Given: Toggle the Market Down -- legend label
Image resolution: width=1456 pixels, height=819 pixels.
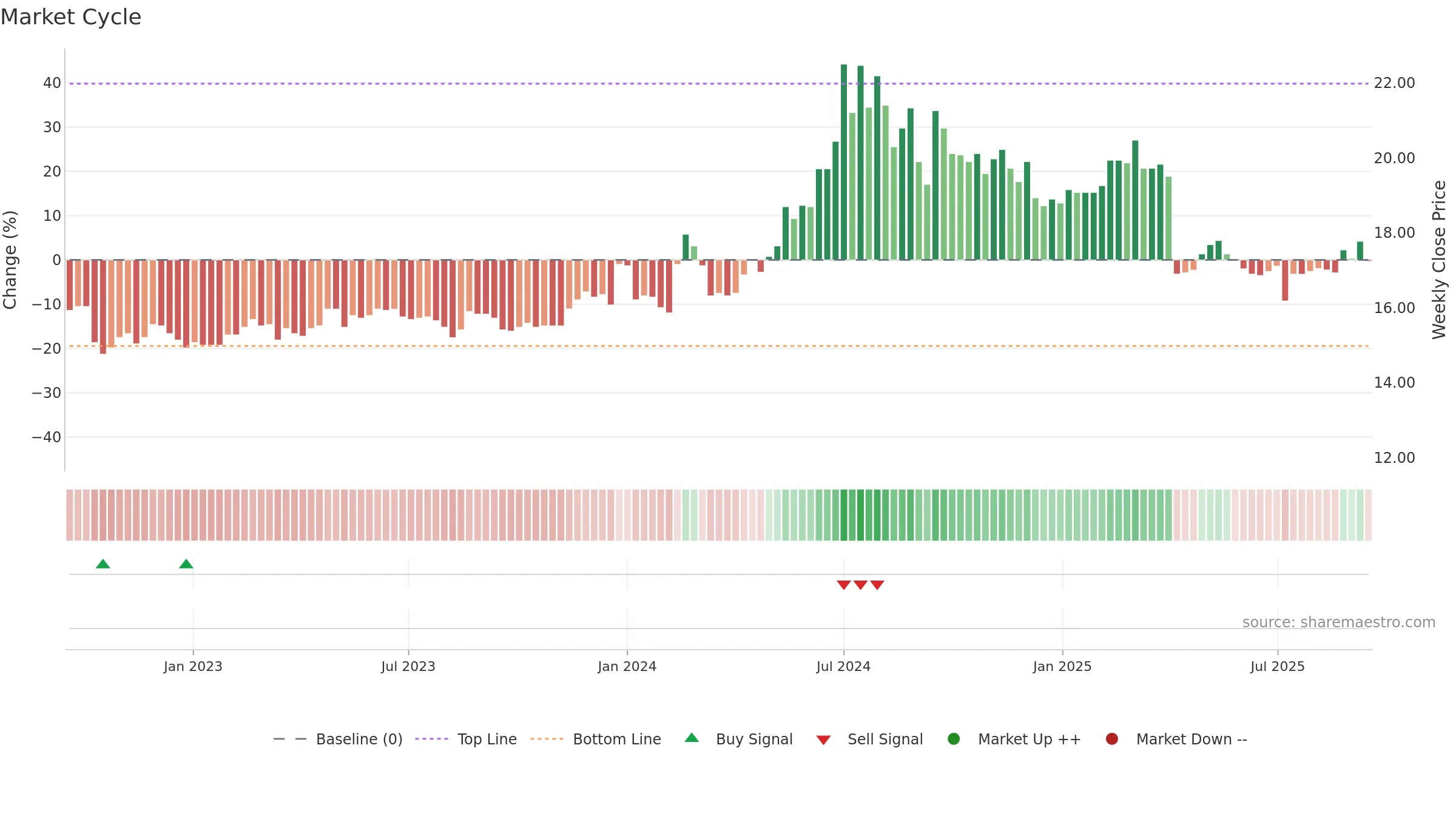Looking at the screenshot, I should 1191,739.
